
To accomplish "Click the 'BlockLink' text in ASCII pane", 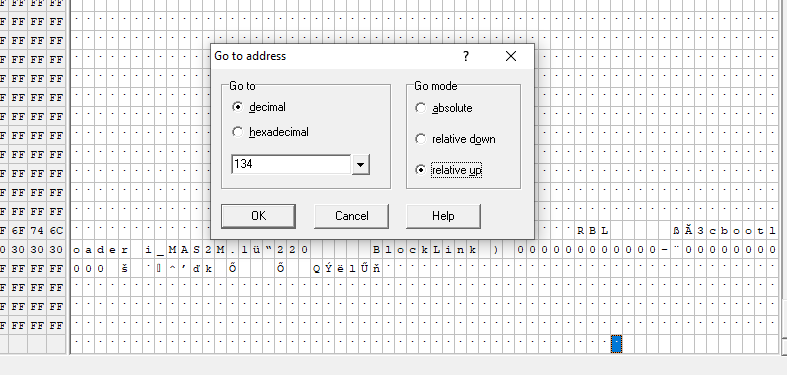I will (x=425, y=249).
